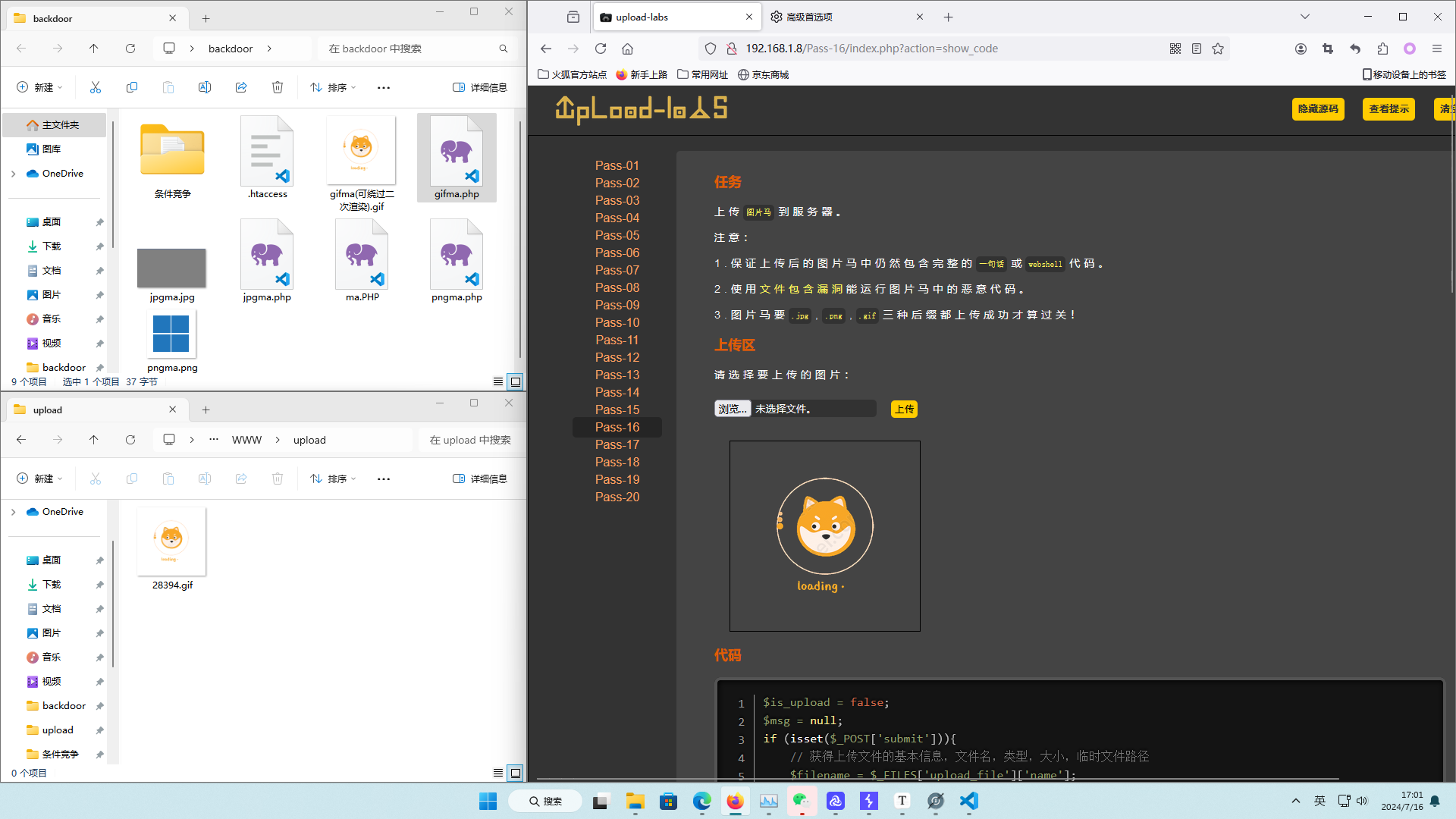Bookmark page with star icon
1456x819 pixels.
[1218, 49]
